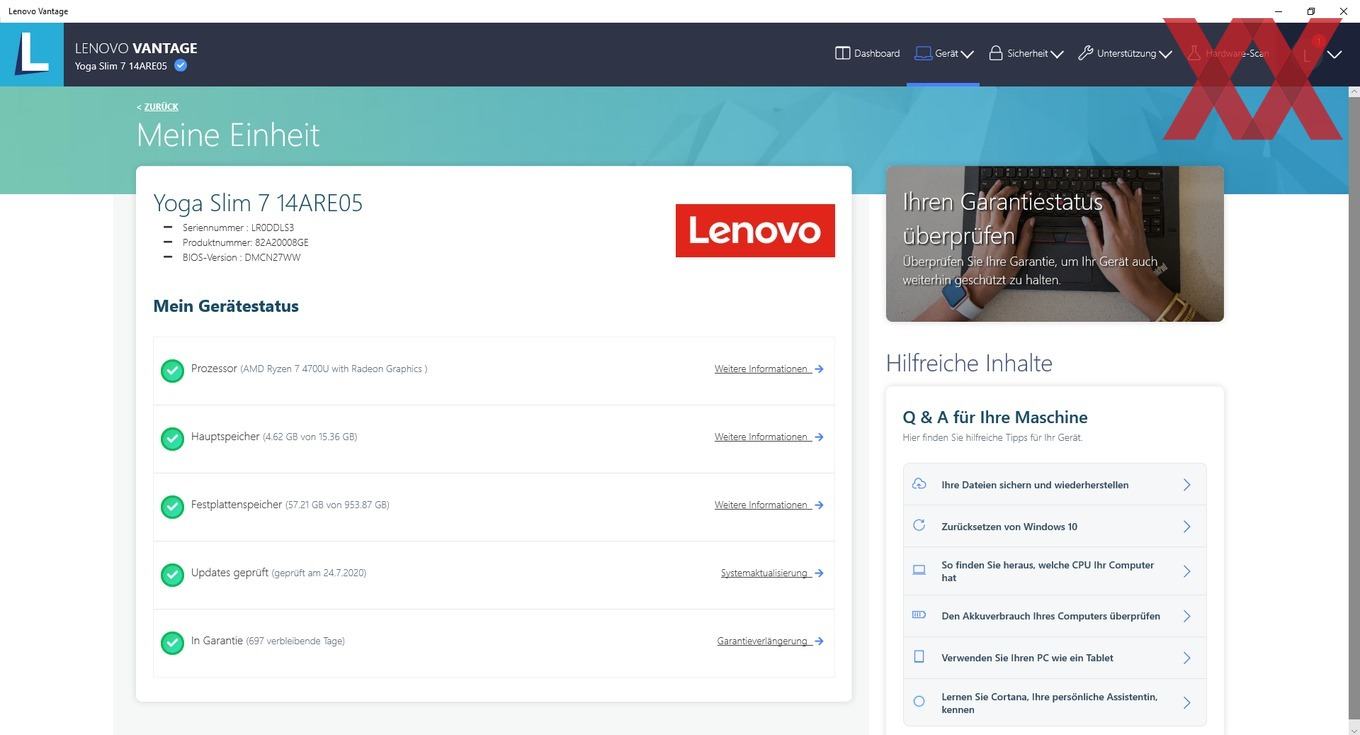Click the laptop icon beside CPU article
The image size is (1360, 735).
coord(919,570)
